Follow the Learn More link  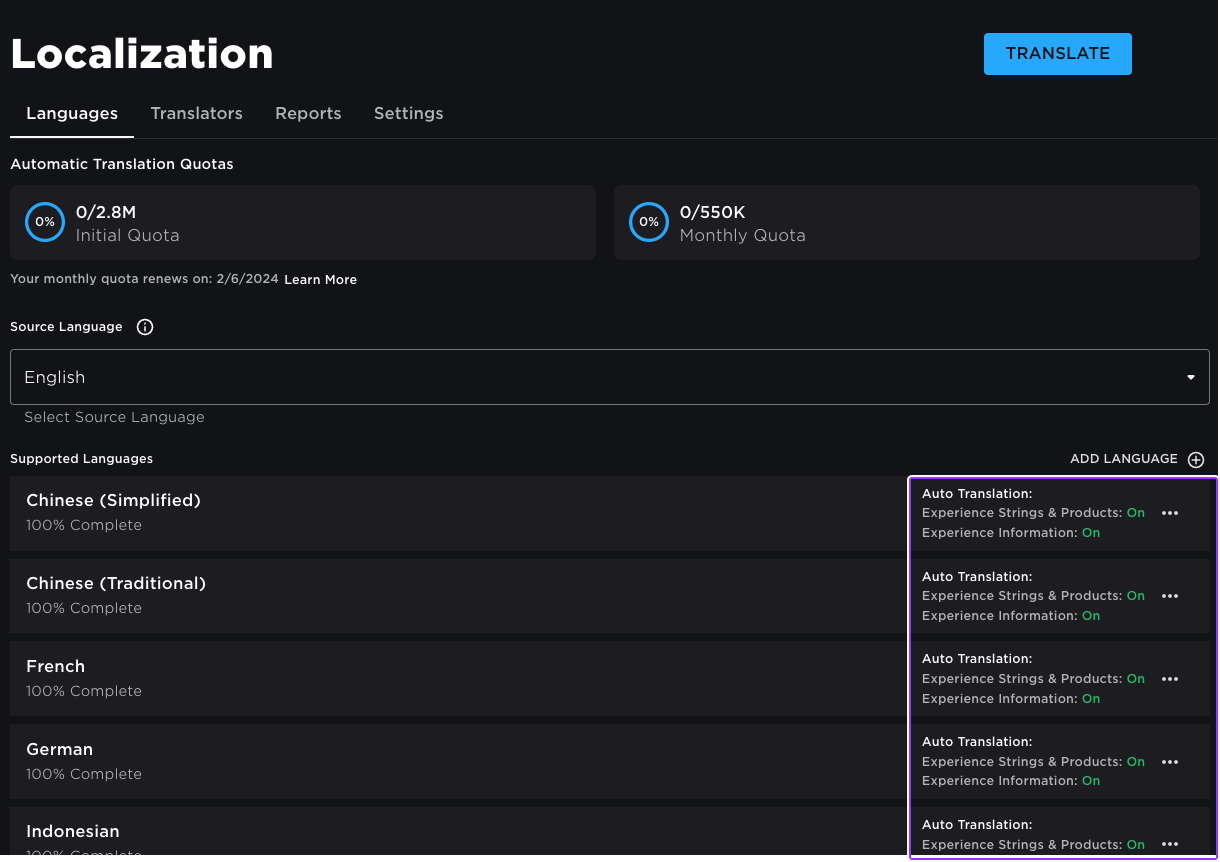point(320,280)
